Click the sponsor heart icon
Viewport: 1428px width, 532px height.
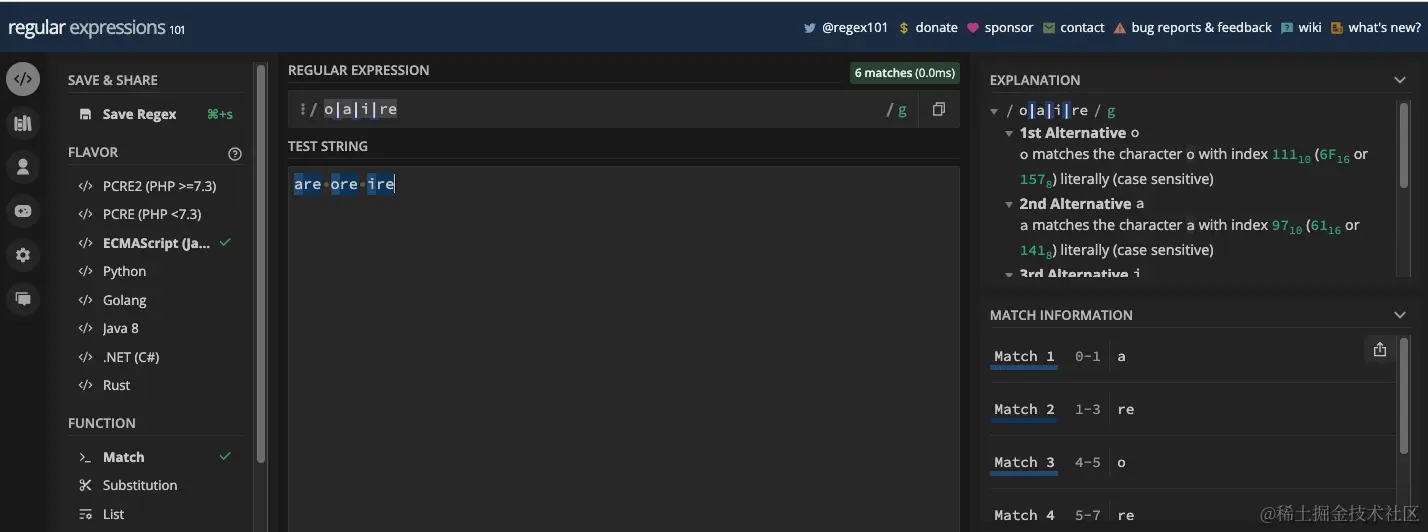(973, 28)
